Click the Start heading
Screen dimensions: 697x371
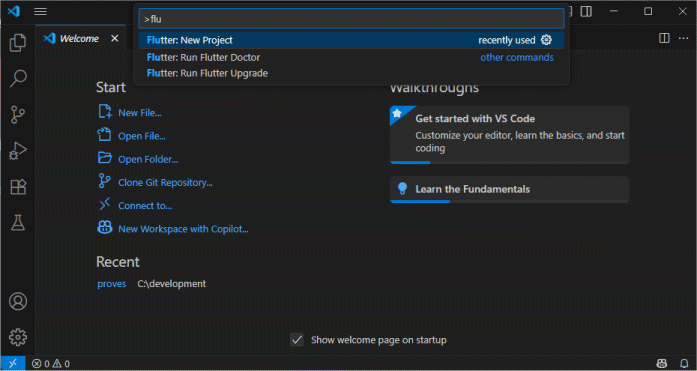(x=111, y=87)
